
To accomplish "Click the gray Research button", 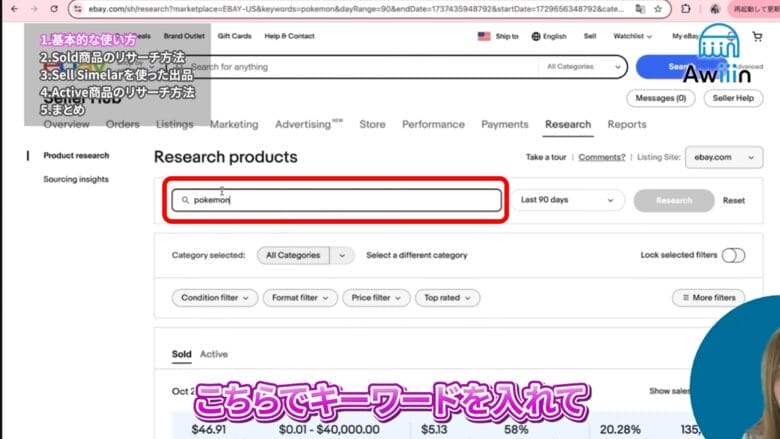I will tap(674, 200).
